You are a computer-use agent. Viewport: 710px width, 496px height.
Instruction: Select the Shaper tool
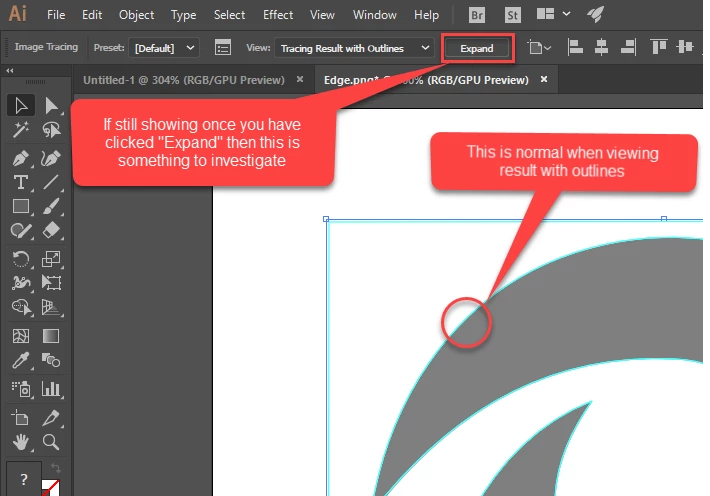point(21,231)
